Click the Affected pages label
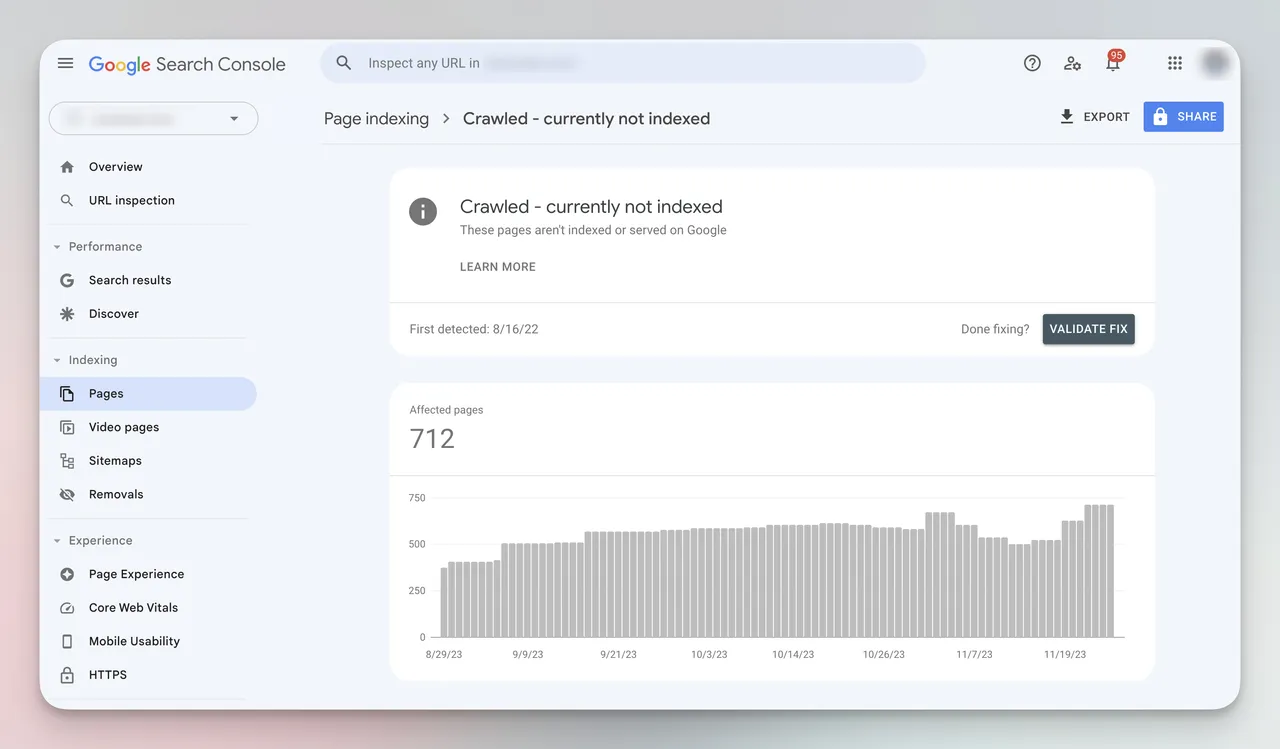Viewport: 1280px width, 749px height. 446,410
